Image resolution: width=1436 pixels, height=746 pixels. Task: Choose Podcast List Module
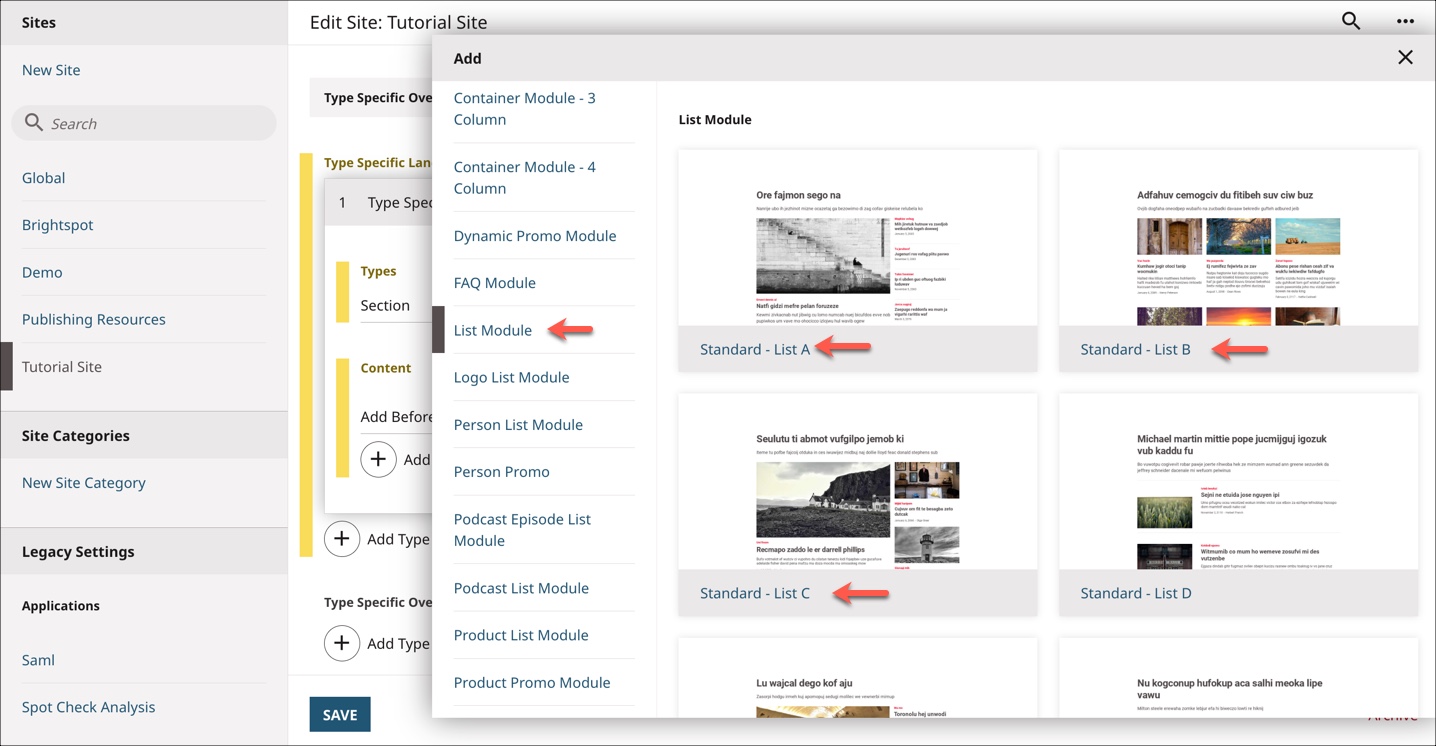pyautogui.click(x=521, y=588)
